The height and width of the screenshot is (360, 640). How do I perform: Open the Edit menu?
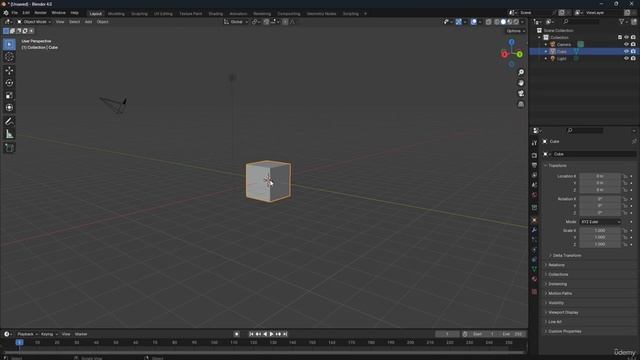click(x=26, y=13)
